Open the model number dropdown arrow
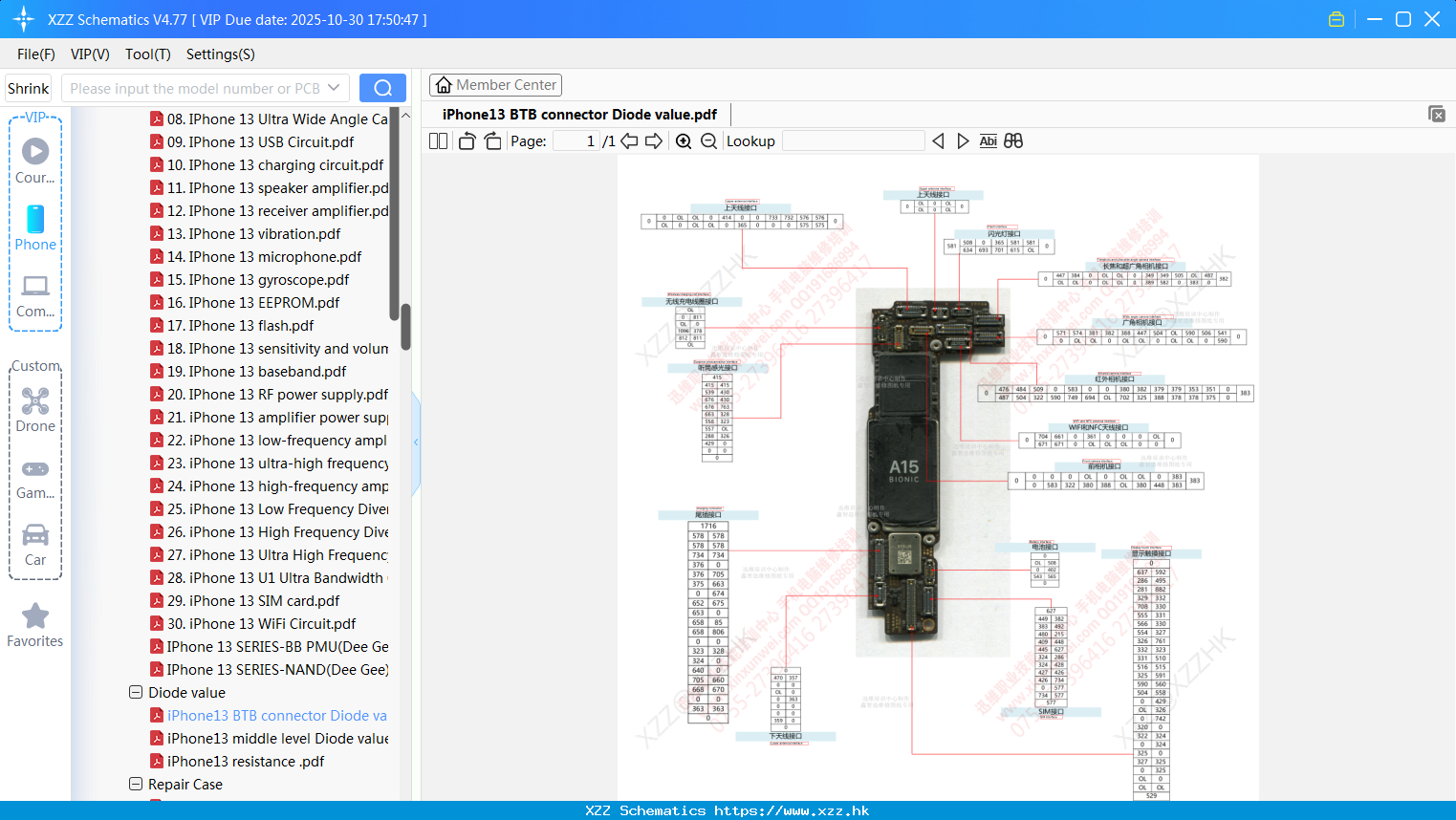 pos(334,88)
